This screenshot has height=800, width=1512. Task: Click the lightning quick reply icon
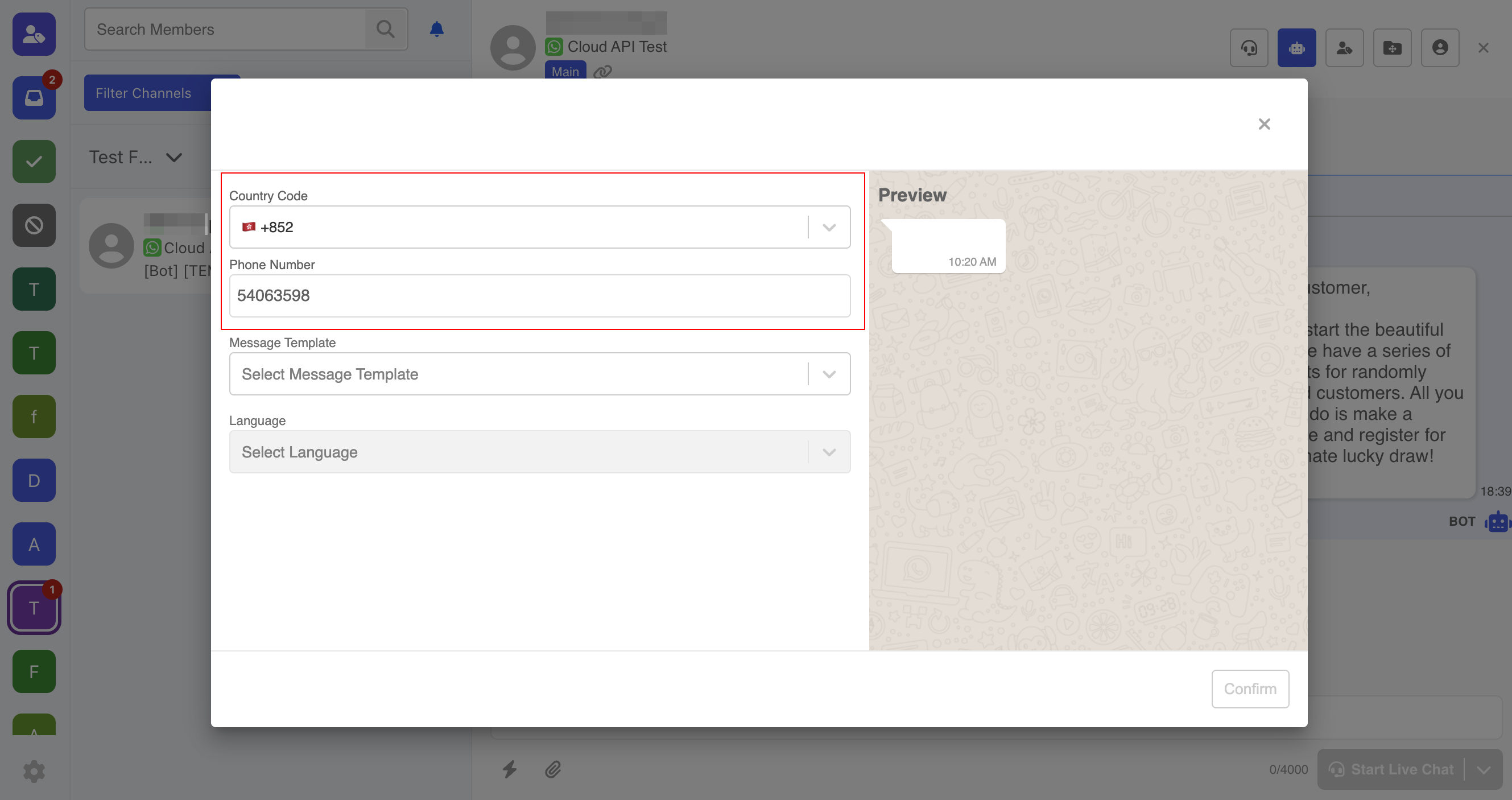(510, 769)
